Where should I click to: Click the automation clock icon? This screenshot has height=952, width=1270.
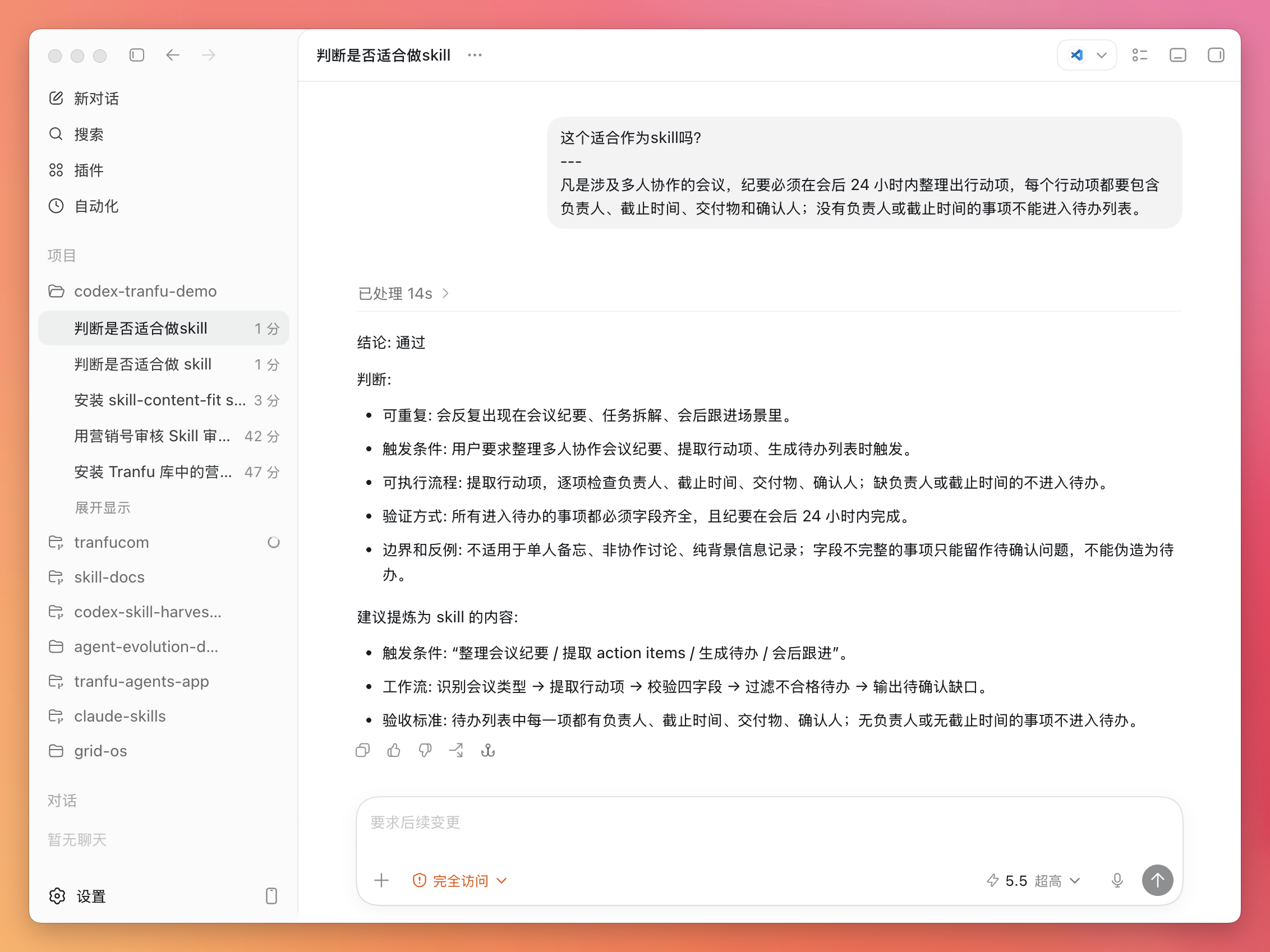[56, 206]
